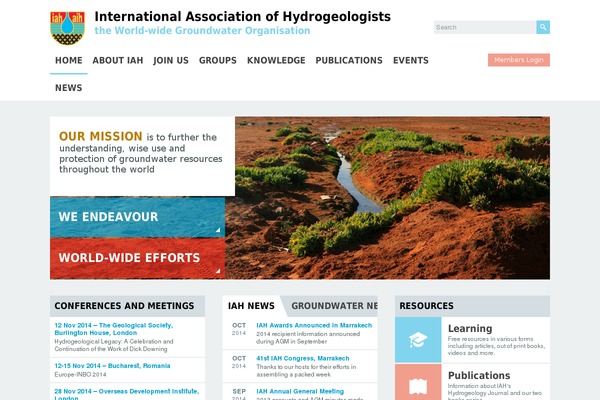
Task: Open the Overseas Development Institute event link
Action: click(127, 394)
